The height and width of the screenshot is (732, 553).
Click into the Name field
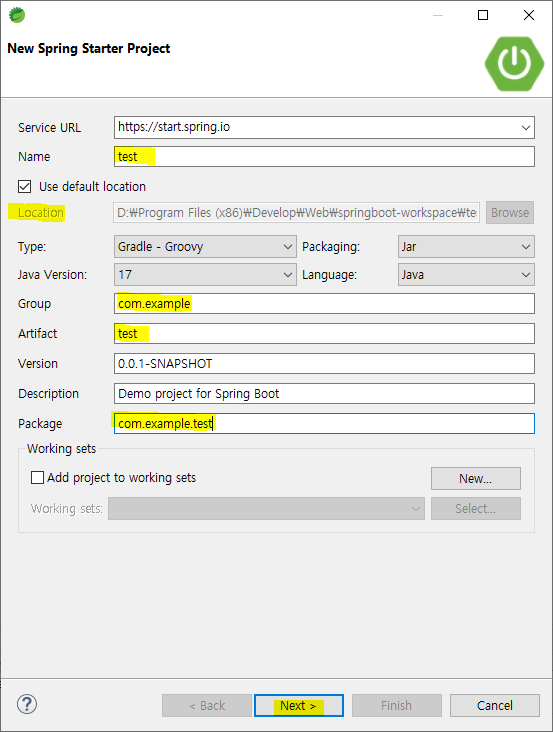pyautogui.click(x=324, y=156)
